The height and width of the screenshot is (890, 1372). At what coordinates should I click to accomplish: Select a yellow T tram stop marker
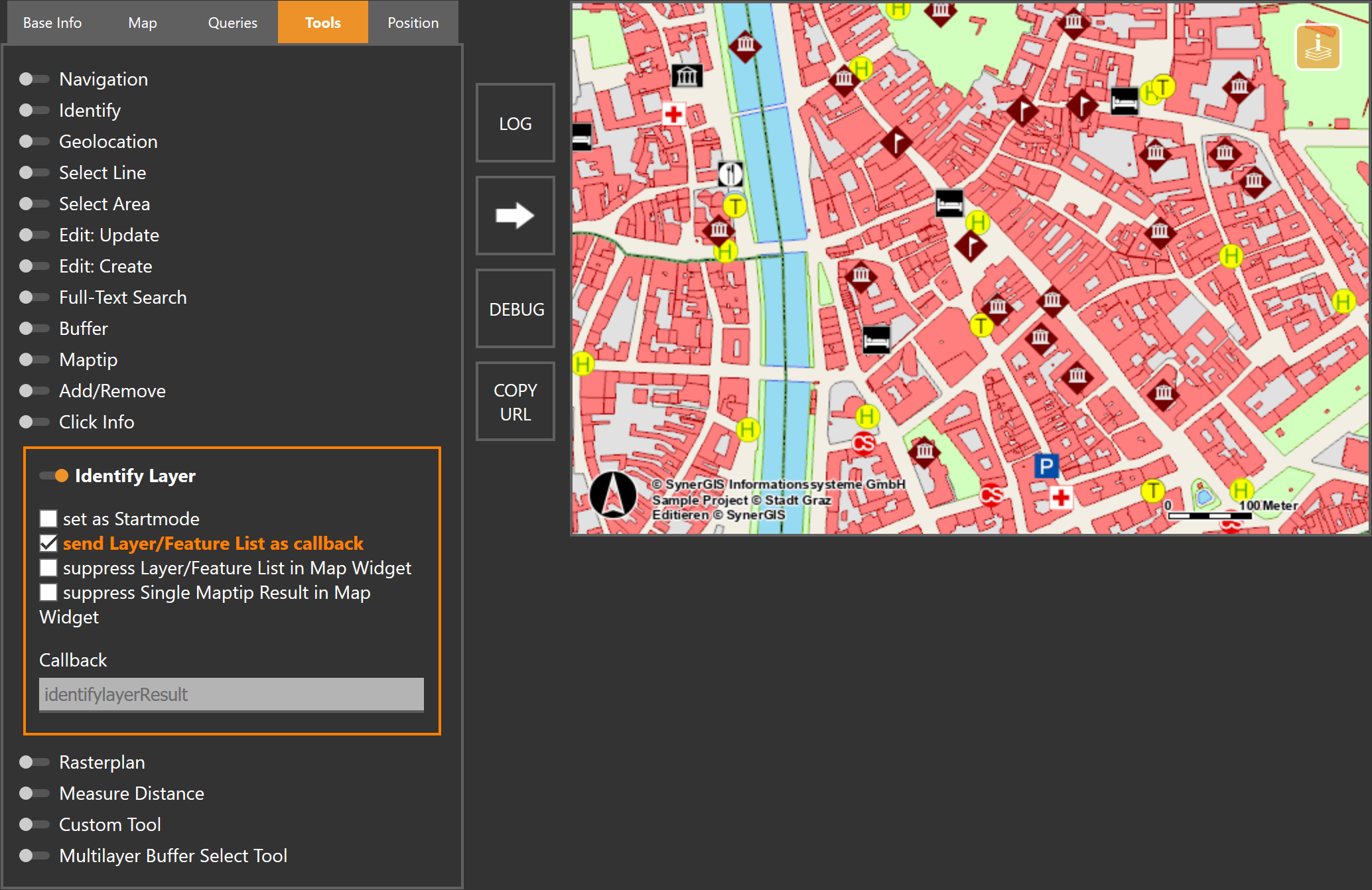[981, 326]
